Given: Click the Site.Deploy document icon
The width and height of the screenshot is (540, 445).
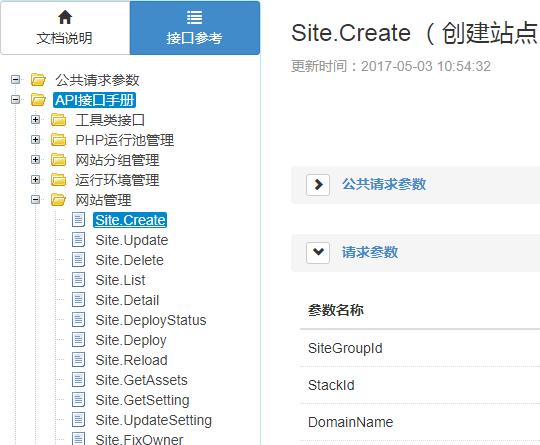Looking at the screenshot, I should (x=78, y=339).
